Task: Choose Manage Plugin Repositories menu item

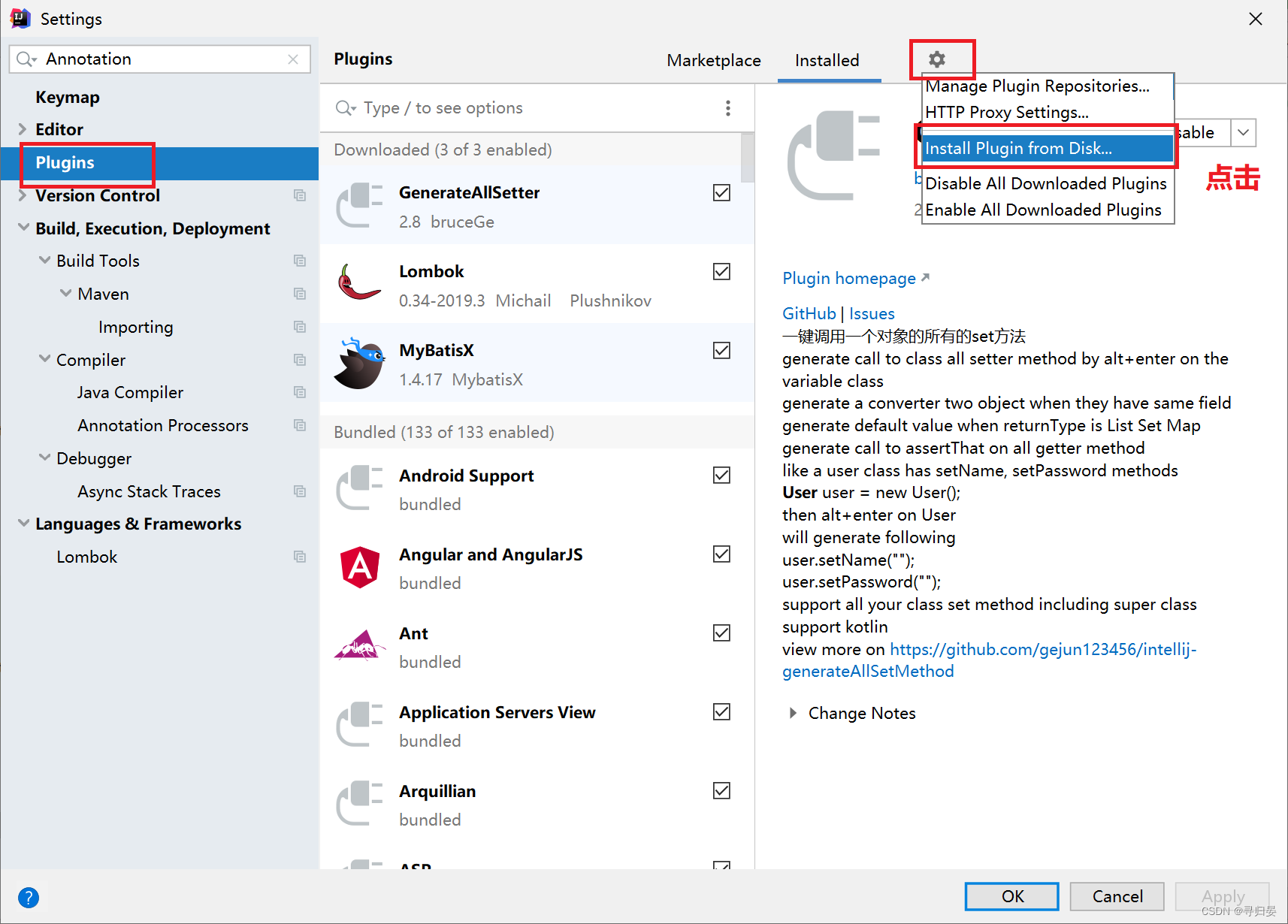Action: coord(1048,86)
